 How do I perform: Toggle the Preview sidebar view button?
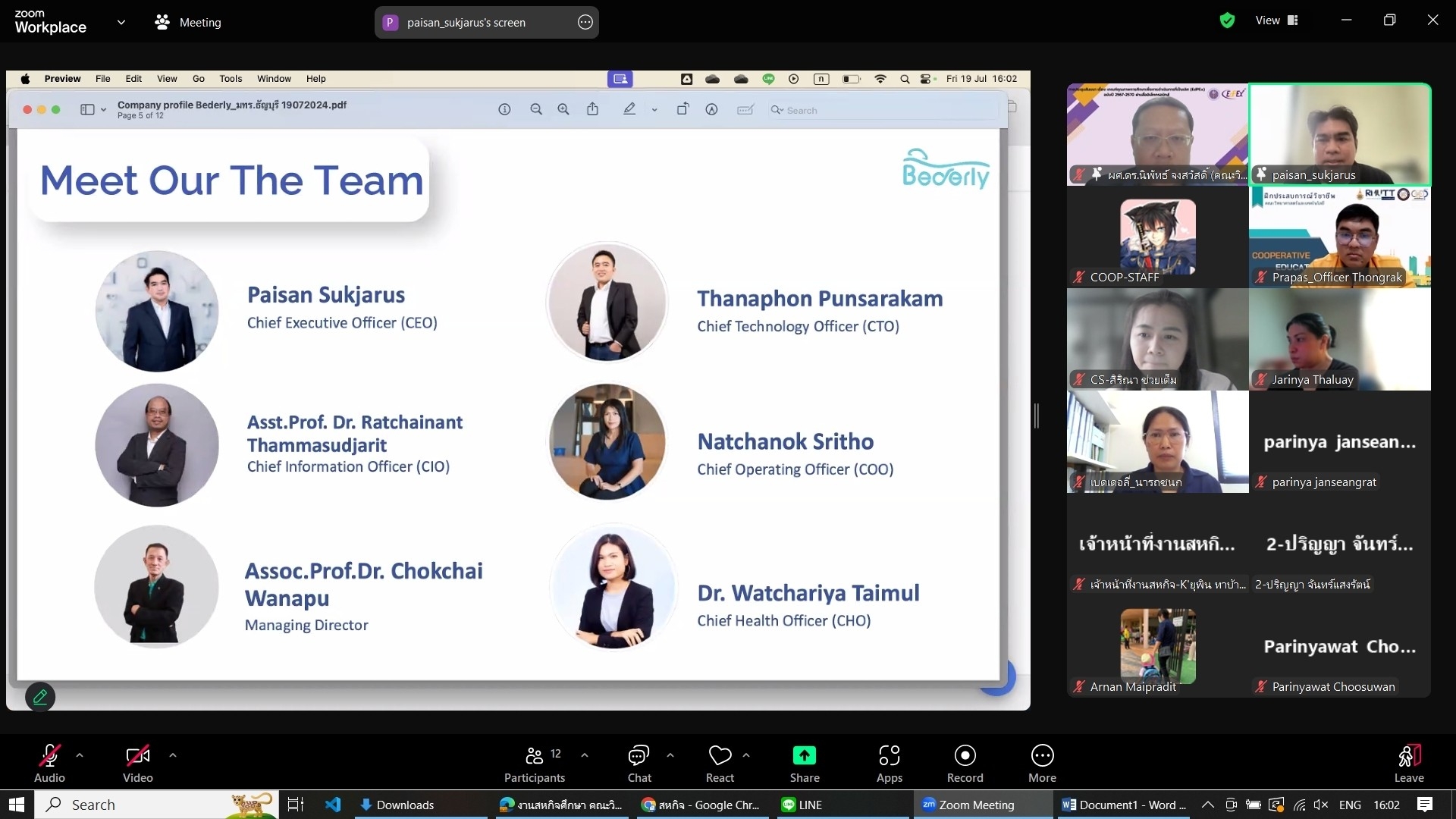[87, 110]
